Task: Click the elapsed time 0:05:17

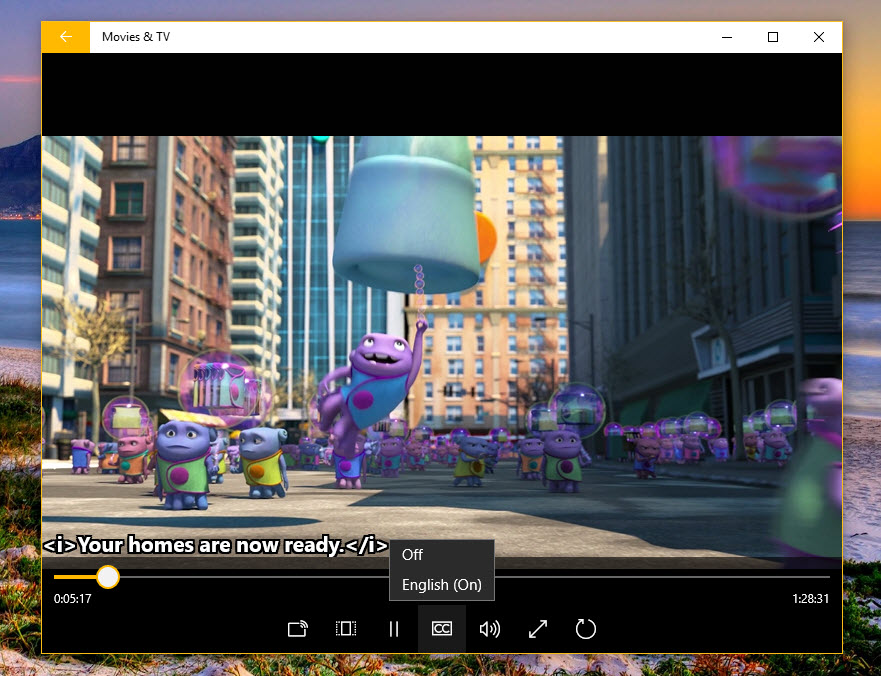Action: (x=72, y=599)
